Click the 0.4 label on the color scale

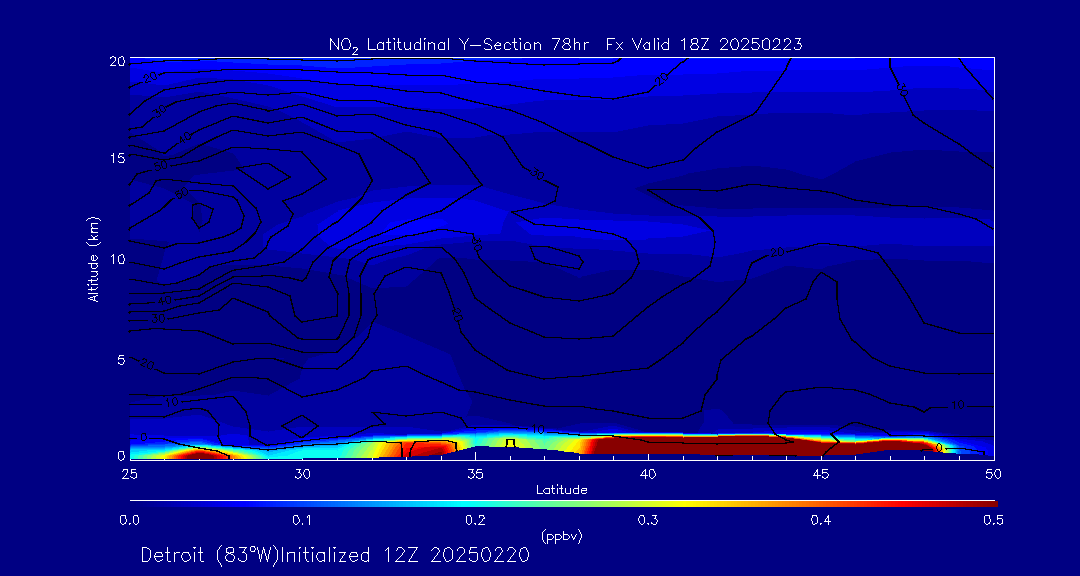tap(821, 519)
